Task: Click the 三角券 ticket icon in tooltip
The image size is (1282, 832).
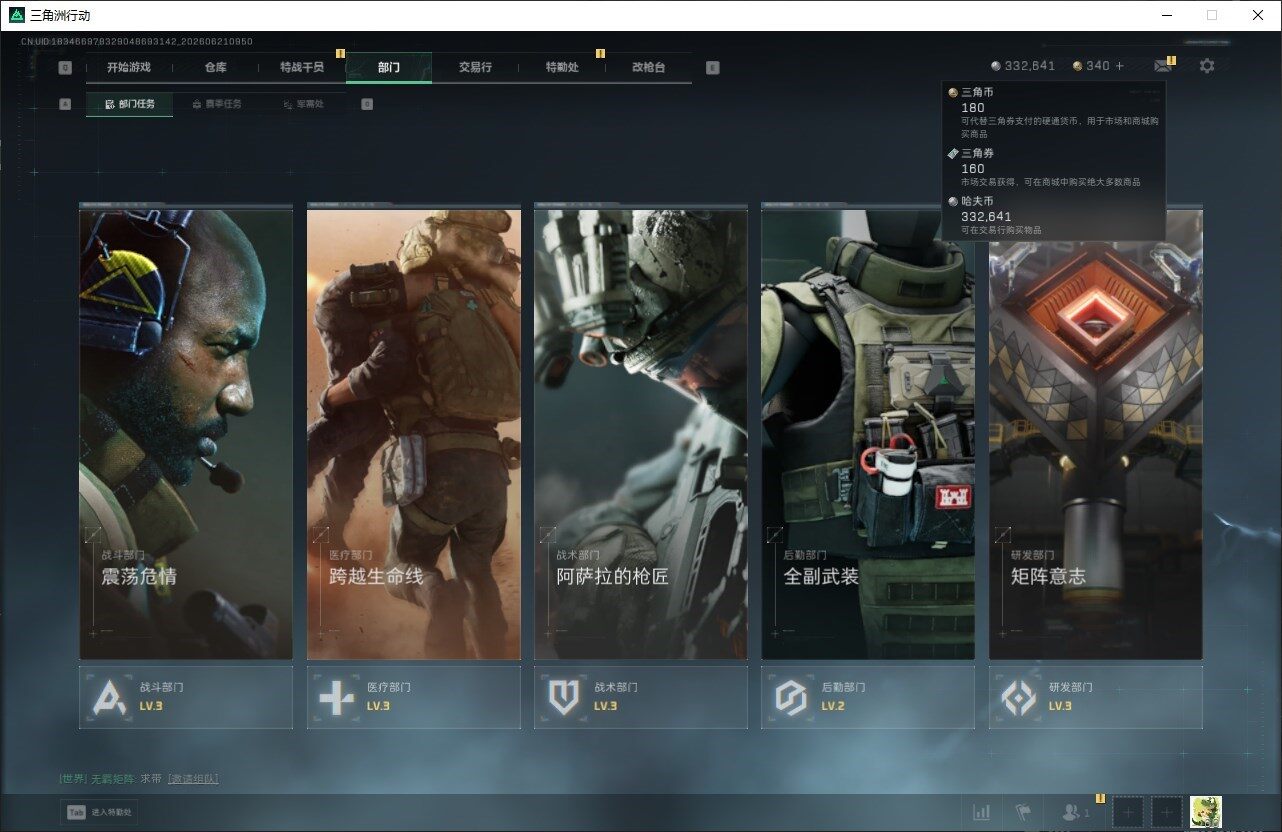Action: 953,153
